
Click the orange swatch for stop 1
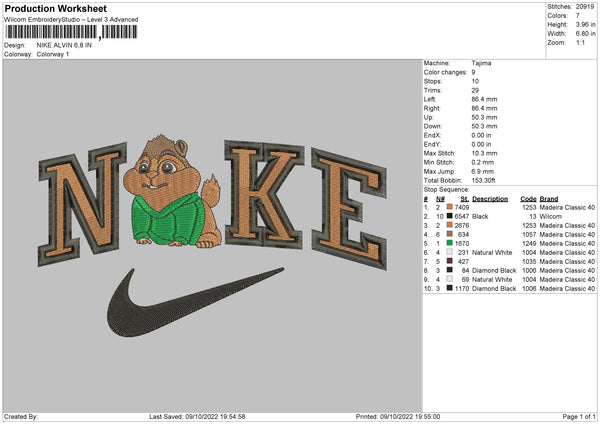pos(450,207)
